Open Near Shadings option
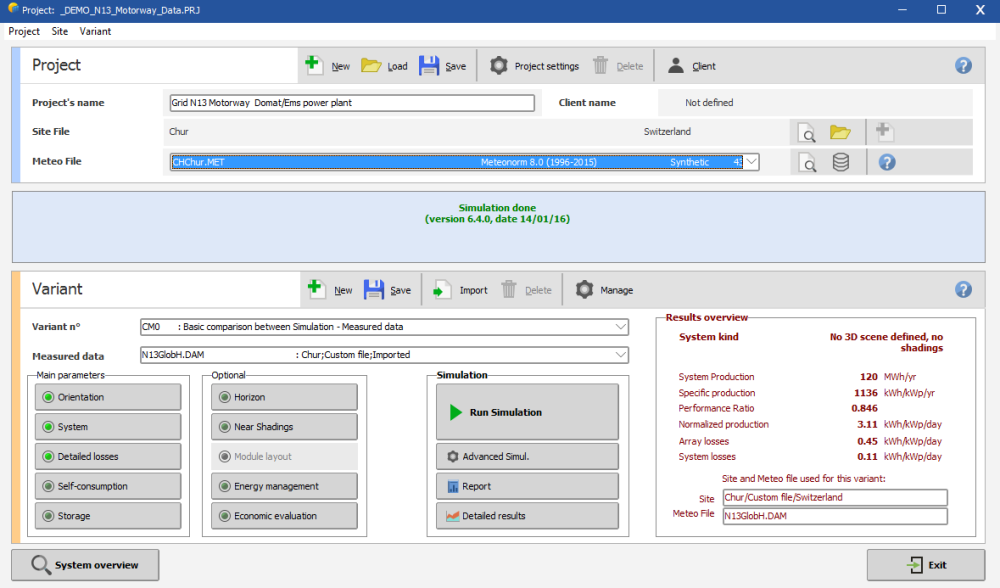The image size is (1000, 588). (x=284, y=427)
